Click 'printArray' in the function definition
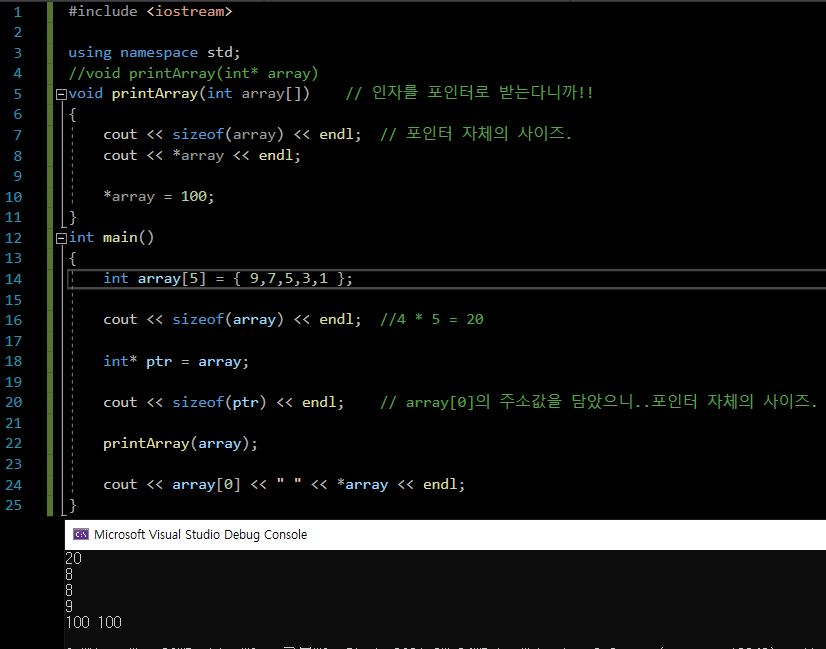The height and width of the screenshot is (649, 826). [155, 94]
